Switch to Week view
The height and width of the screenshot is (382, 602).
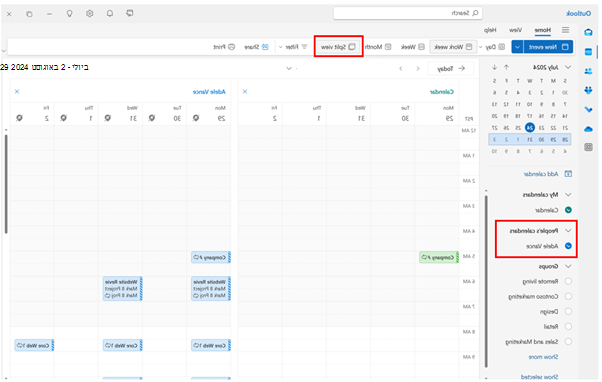tap(413, 47)
